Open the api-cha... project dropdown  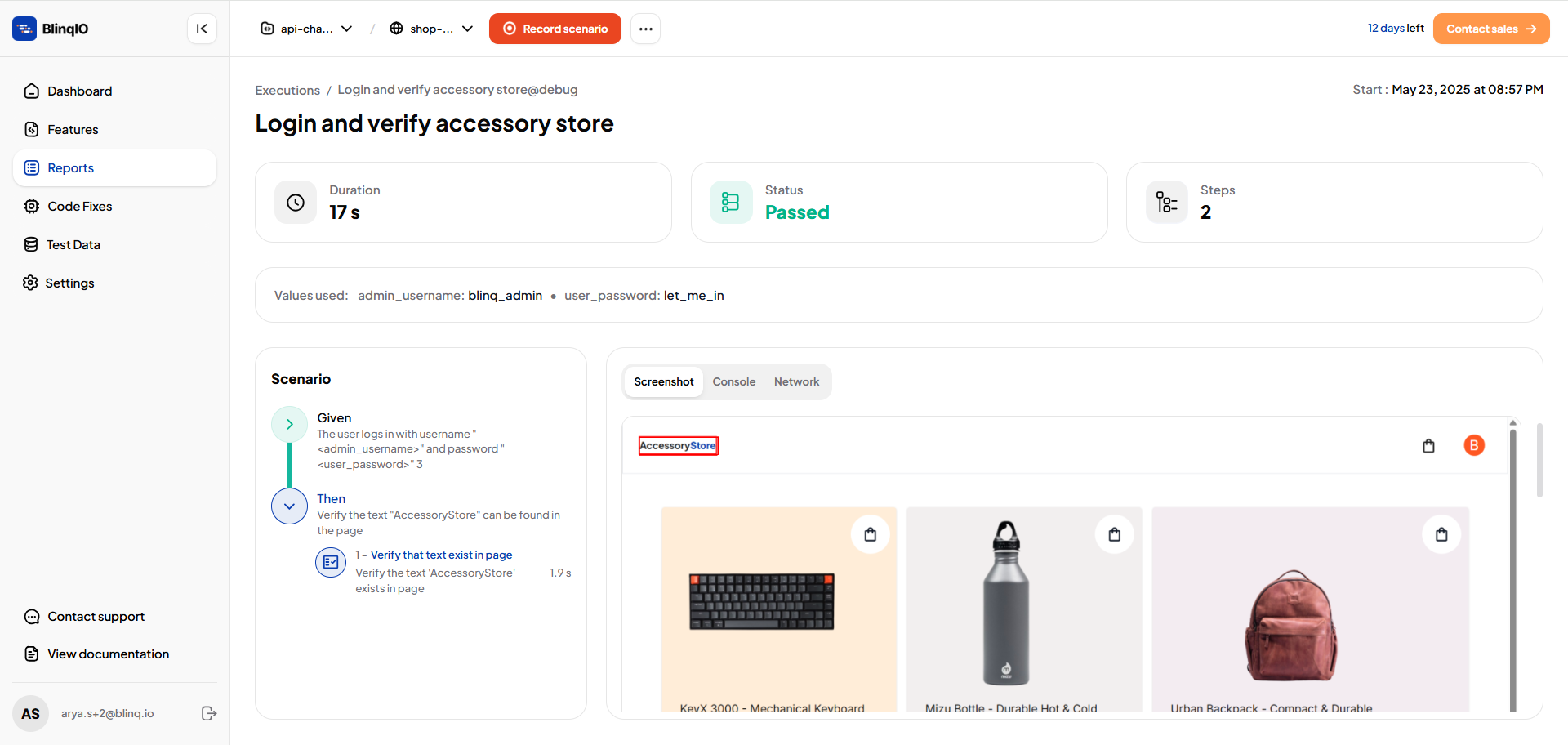(x=306, y=29)
